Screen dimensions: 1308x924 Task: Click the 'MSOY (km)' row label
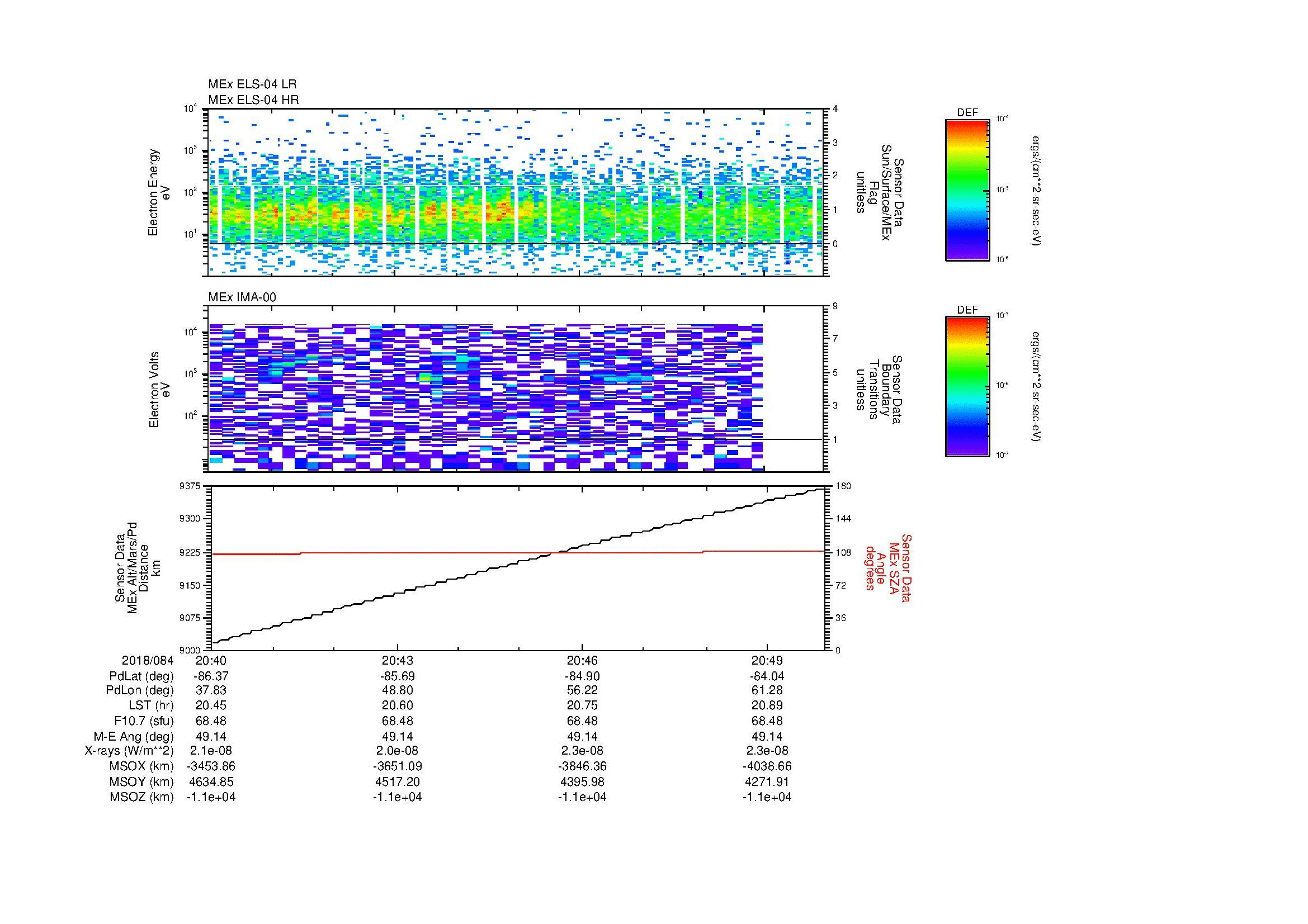pos(142,781)
